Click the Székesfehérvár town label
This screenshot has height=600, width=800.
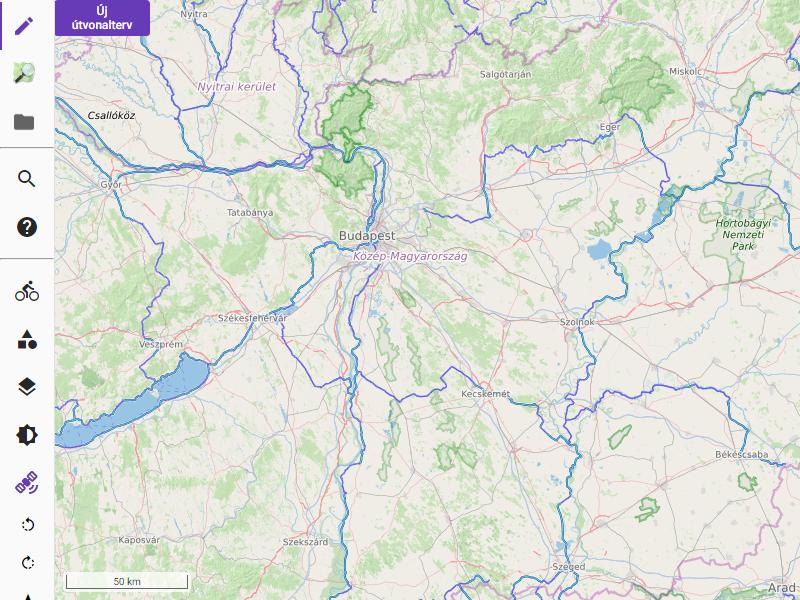253,318
